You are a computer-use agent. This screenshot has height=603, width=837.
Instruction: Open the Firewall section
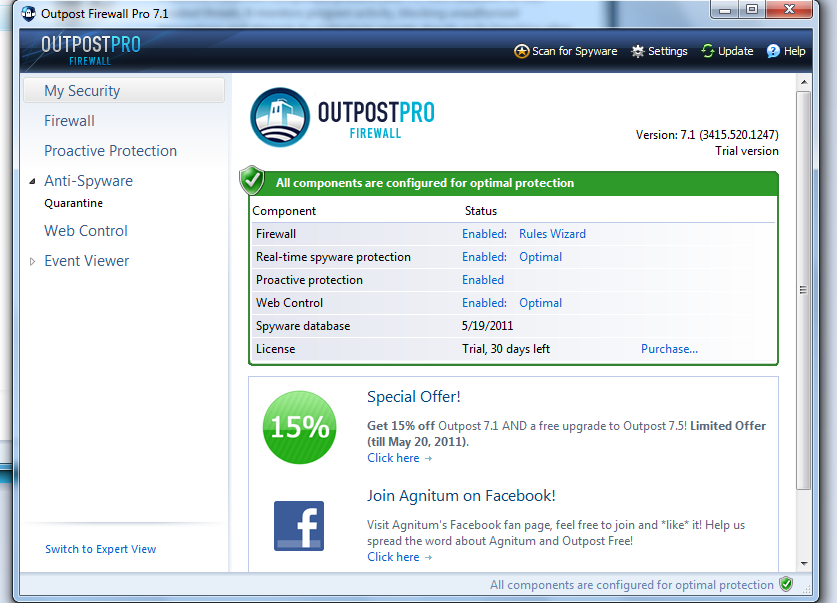pyautogui.click(x=69, y=121)
